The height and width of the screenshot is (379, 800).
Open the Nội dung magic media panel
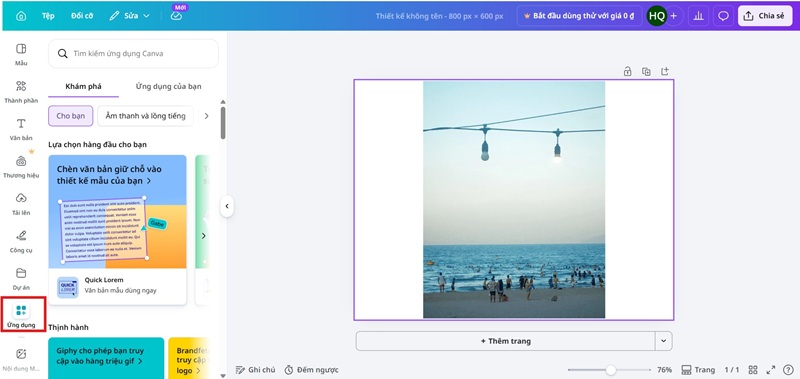coord(21,360)
